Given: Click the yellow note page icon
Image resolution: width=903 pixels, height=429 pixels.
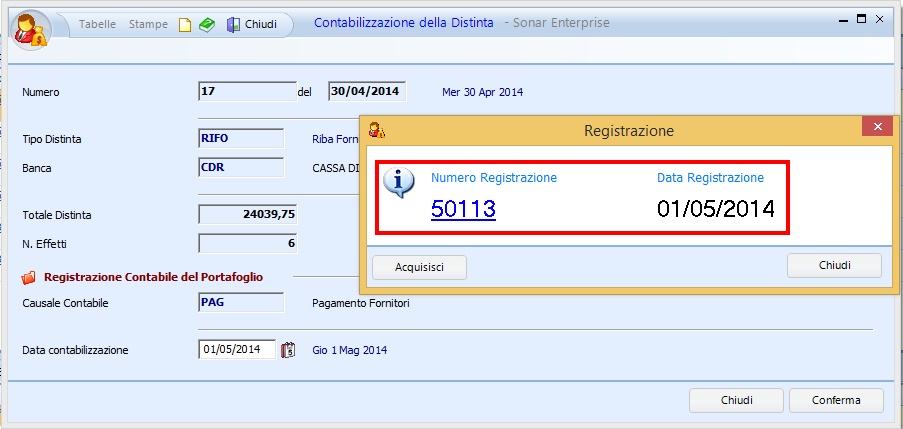Looking at the screenshot, I should [184, 24].
